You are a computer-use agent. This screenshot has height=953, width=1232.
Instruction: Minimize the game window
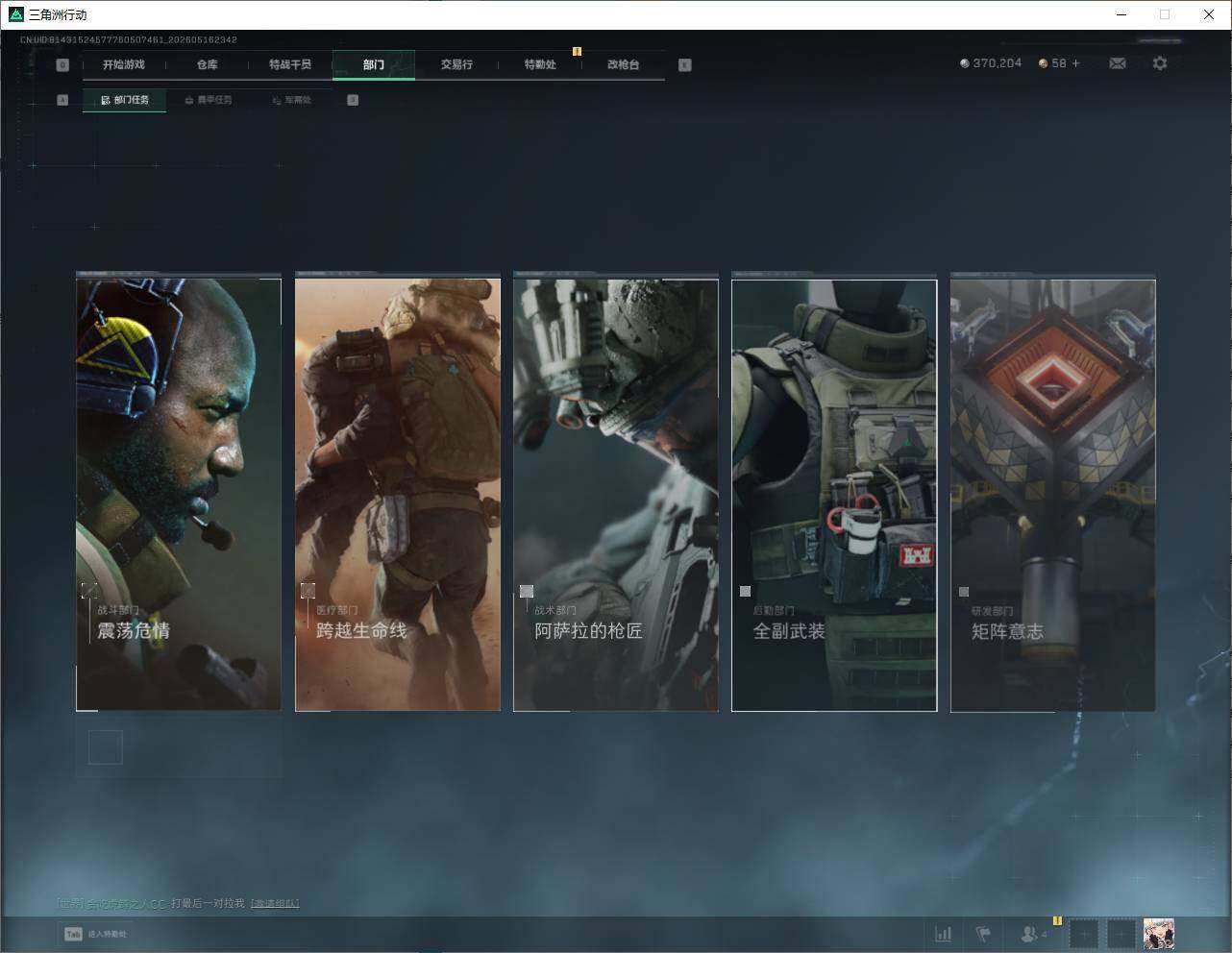coord(1121,14)
